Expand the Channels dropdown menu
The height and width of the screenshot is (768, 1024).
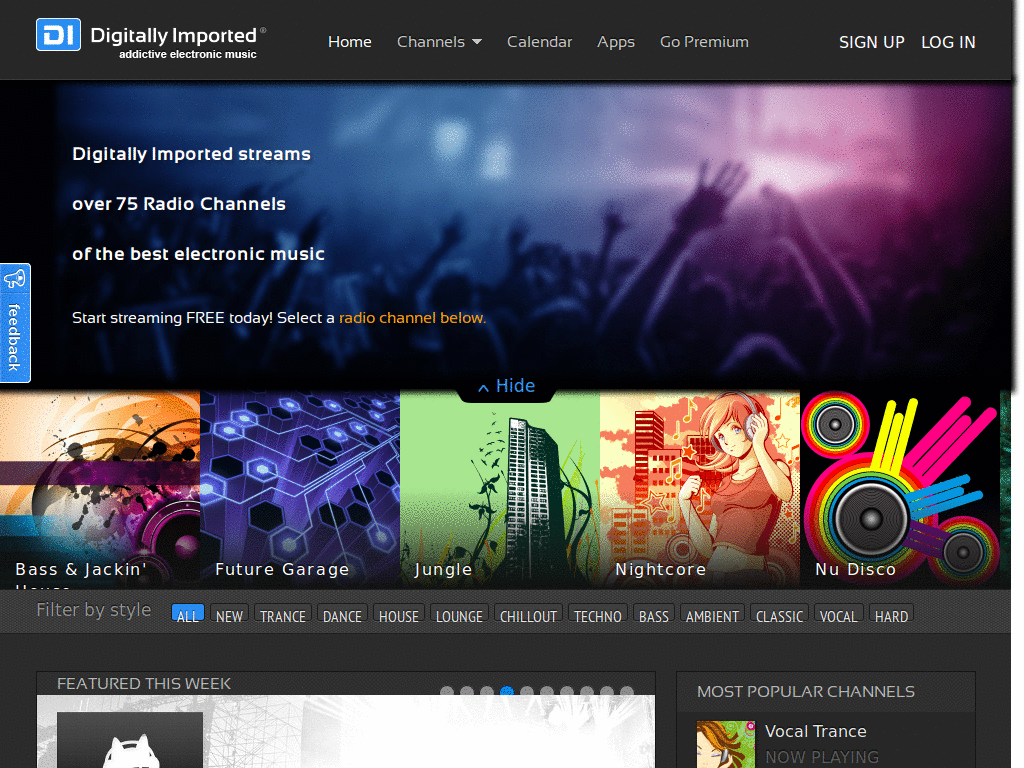[439, 42]
